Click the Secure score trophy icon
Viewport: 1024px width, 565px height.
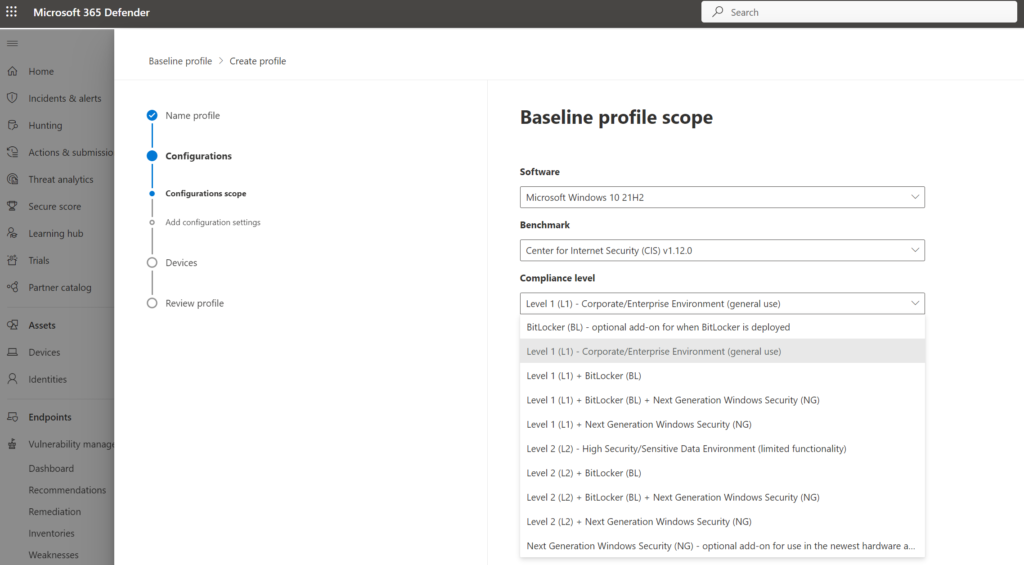pos(12,206)
